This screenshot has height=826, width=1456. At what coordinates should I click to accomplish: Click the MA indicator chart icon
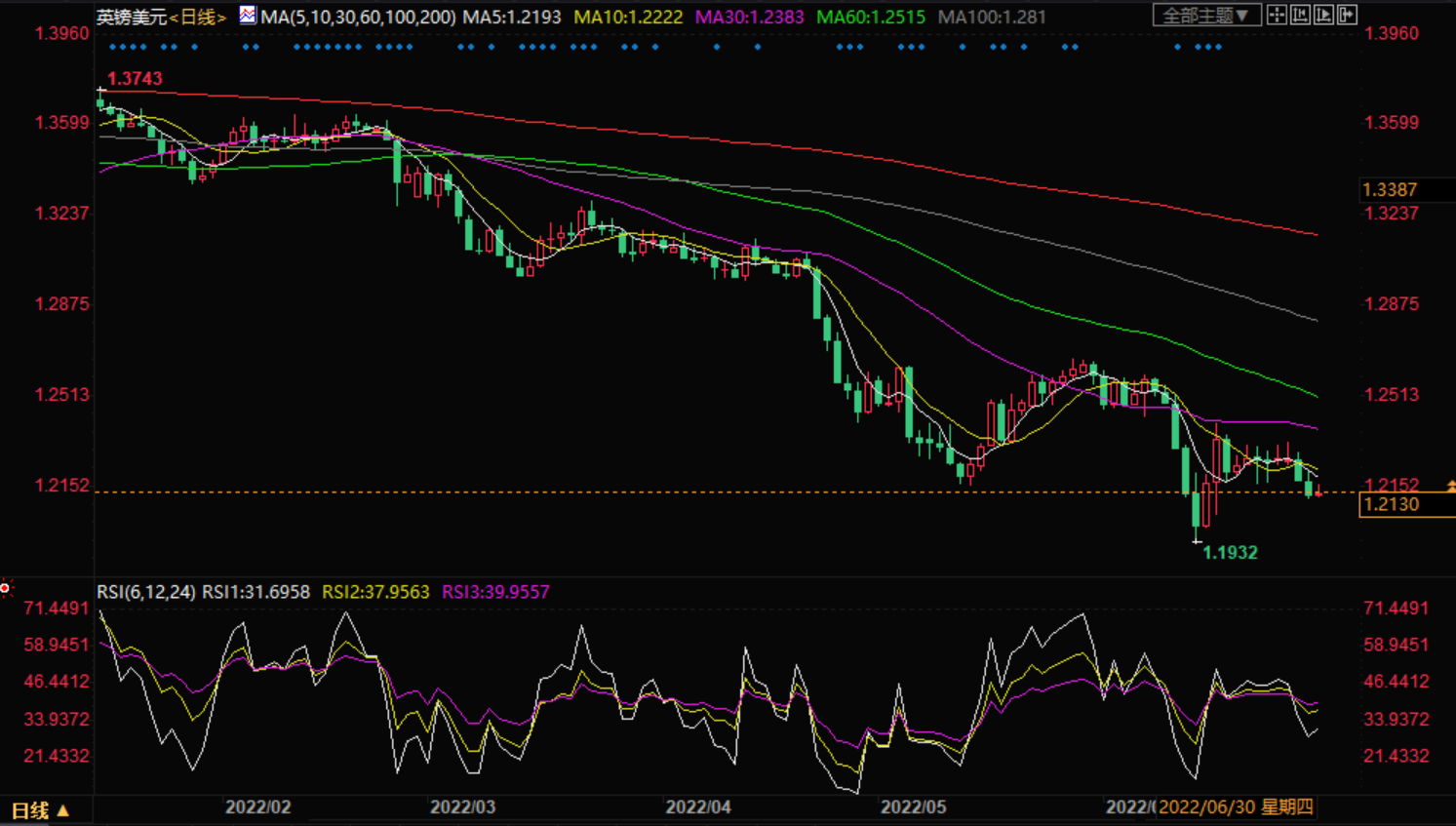[x=248, y=15]
